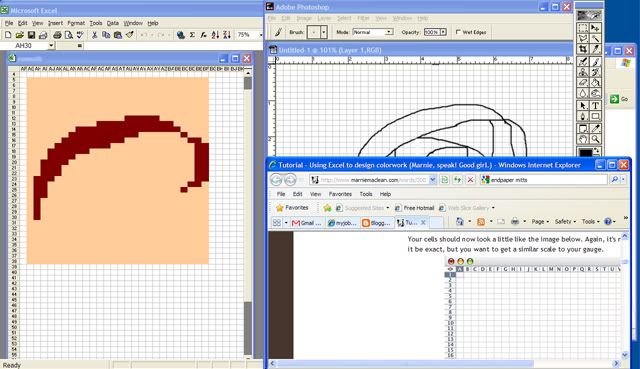Open Excel's zoom percentage dropdown
Viewport: 640px width, 369px height.
coord(261,35)
